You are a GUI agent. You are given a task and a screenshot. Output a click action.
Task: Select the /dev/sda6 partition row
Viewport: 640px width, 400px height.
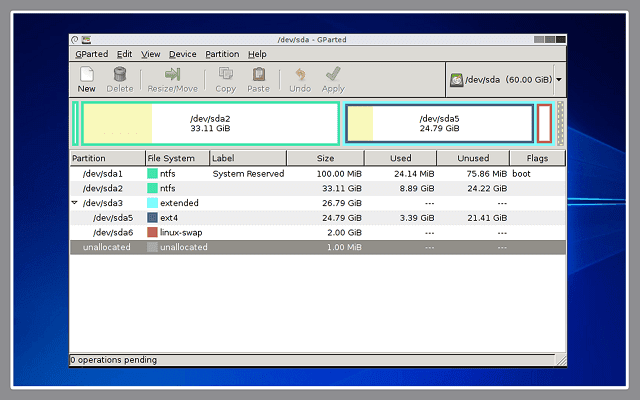[318, 233]
